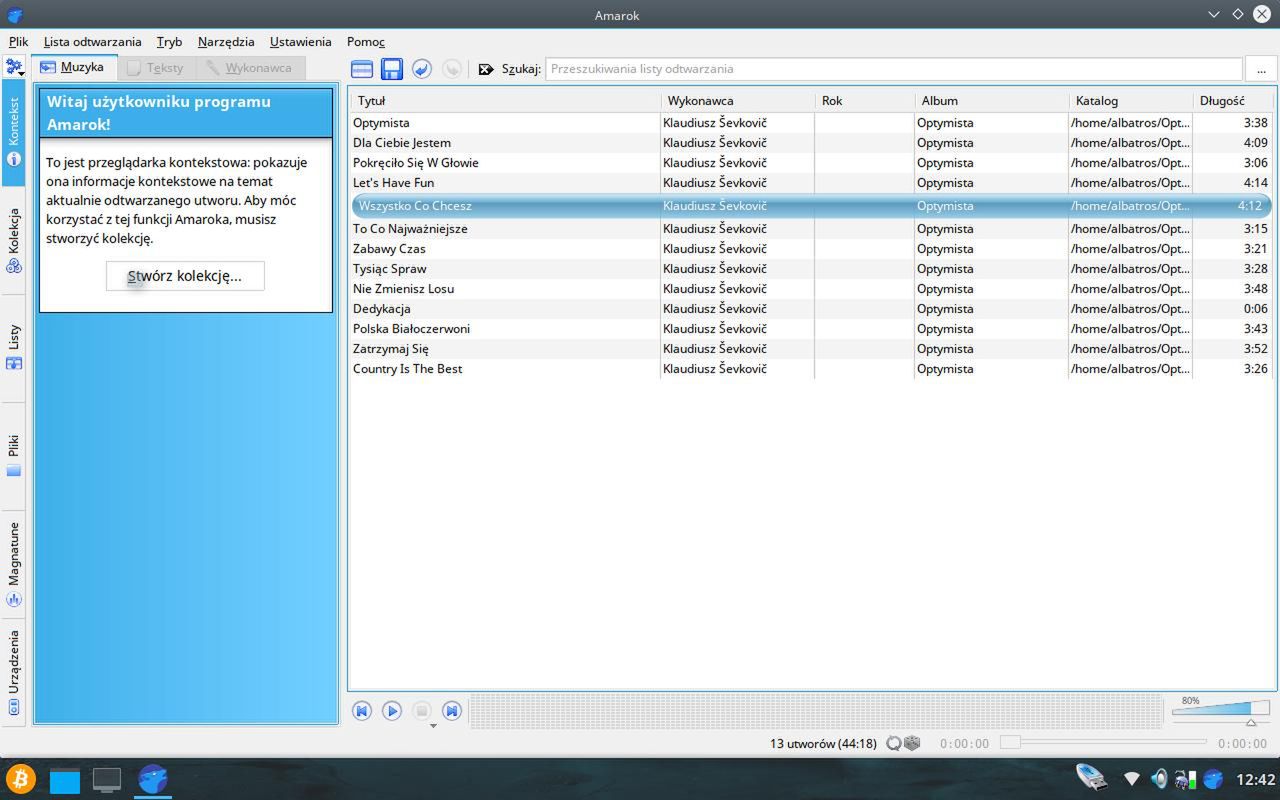
Task: Click the Wykonawca context tab
Action: coord(250,68)
